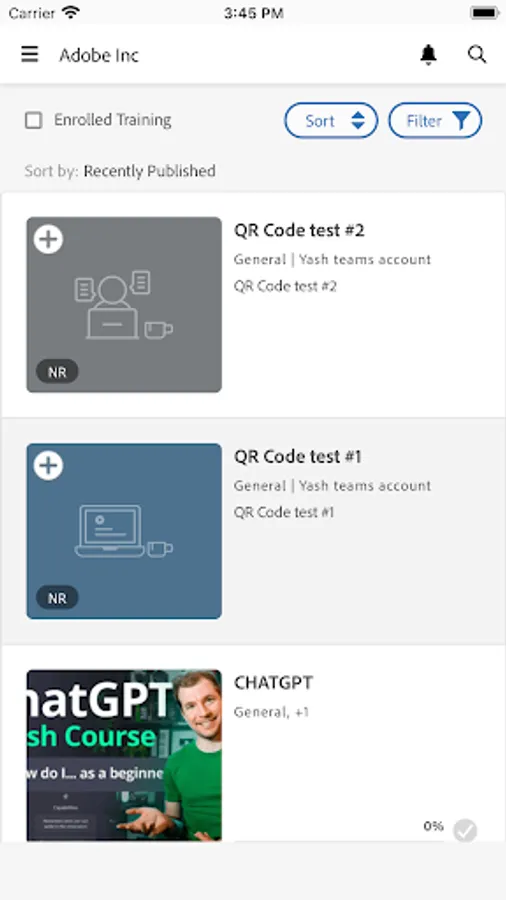This screenshot has height=900, width=506.
Task: Select the blue QR Code test #1 thumbnail
Action: (x=124, y=531)
